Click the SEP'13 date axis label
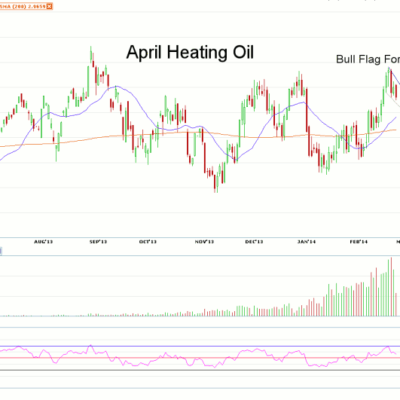This screenshot has height=400, width=400. pyautogui.click(x=98, y=242)
